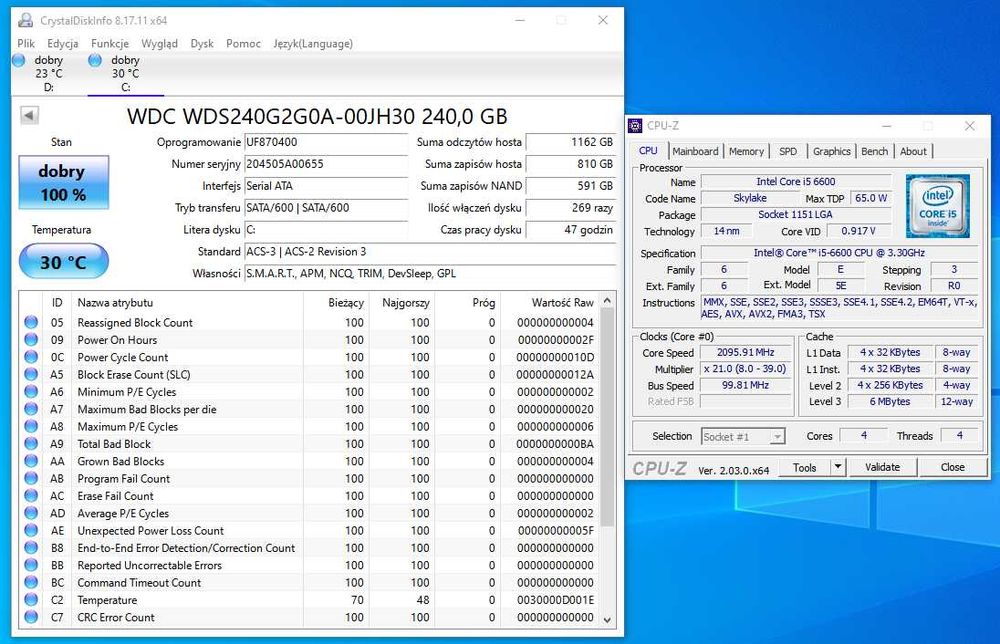1000x644 pixels.
Task: Click the Czas pracy dysku value 47 godzin
Action: [571, 230]
